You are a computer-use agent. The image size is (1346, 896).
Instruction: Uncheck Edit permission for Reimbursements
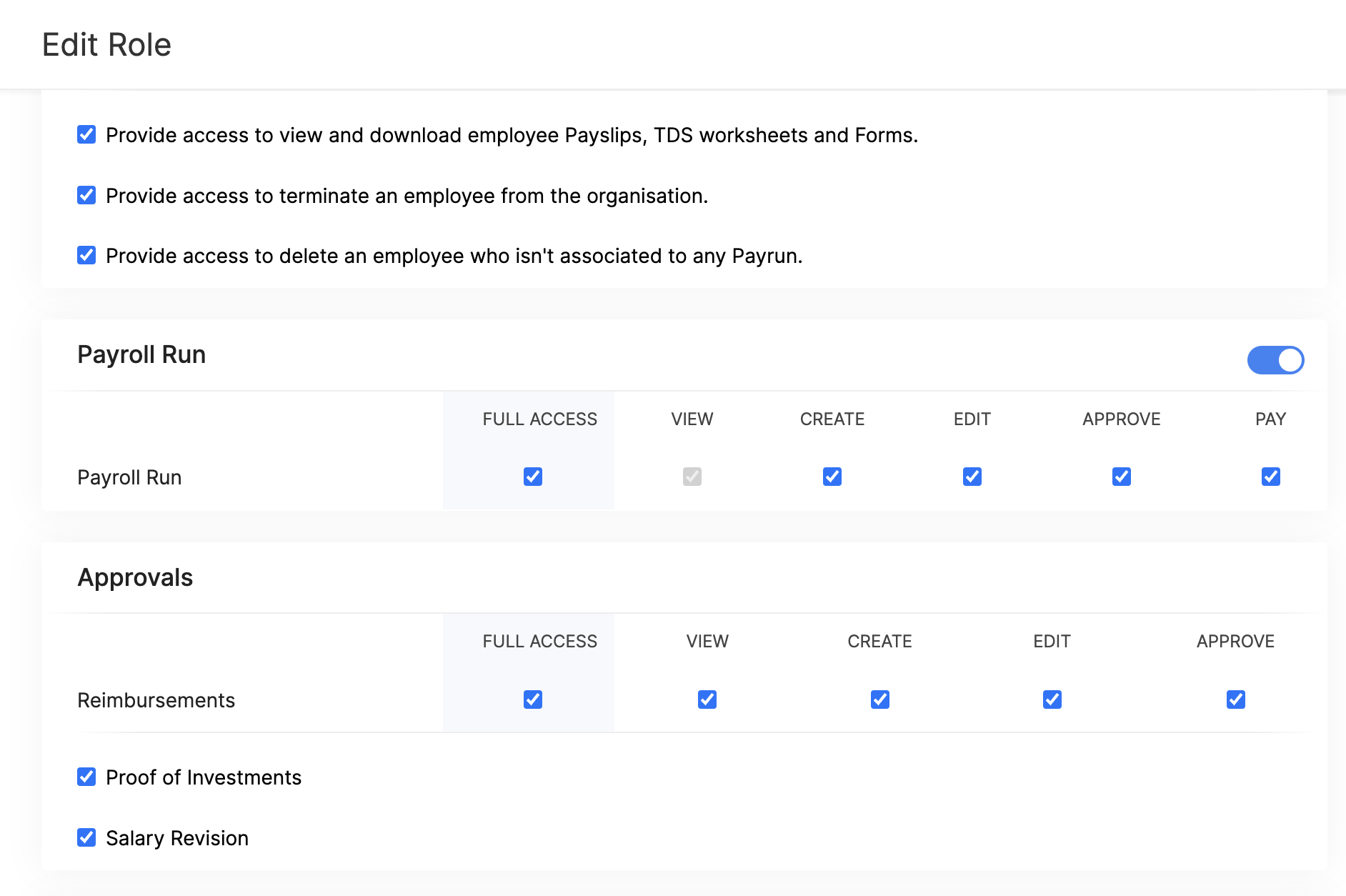1052,700
